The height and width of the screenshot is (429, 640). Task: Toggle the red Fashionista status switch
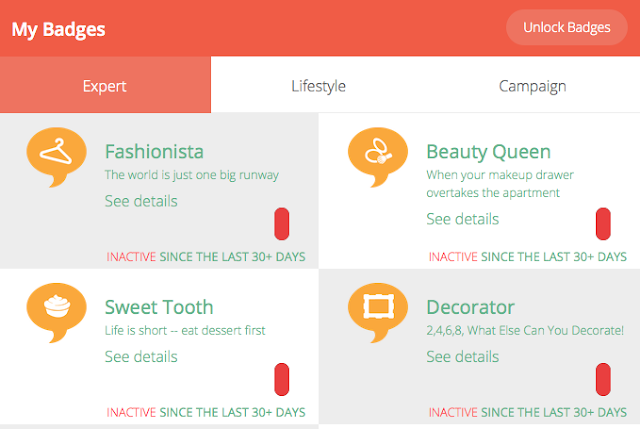pyautogui.click(x=282, y=224)
